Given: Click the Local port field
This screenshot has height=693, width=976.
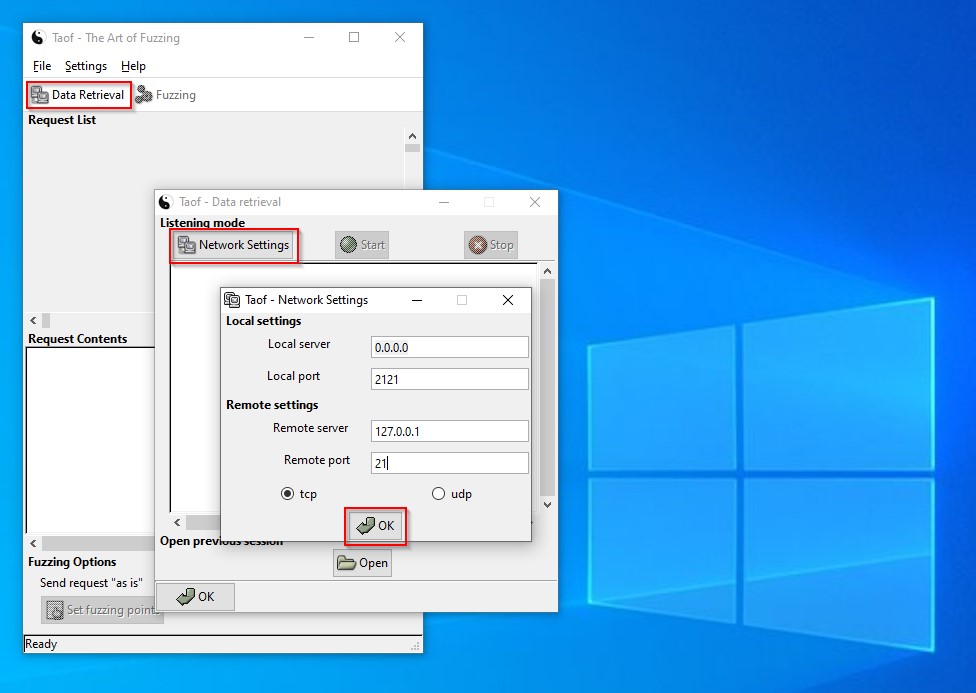Looking at the screenshot, I should click(449, 379).
